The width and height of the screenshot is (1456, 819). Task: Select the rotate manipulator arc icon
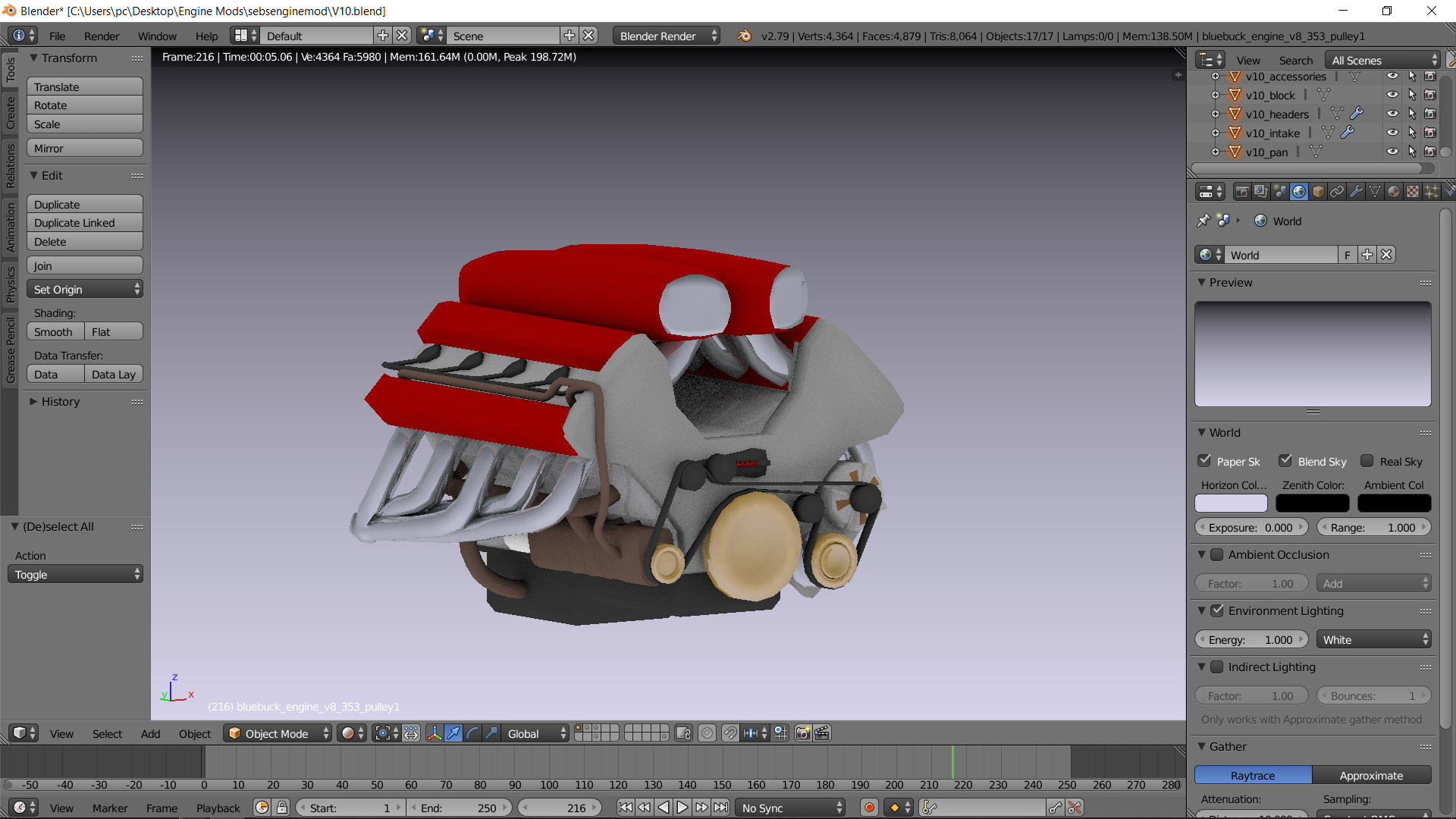click(472, 733)
